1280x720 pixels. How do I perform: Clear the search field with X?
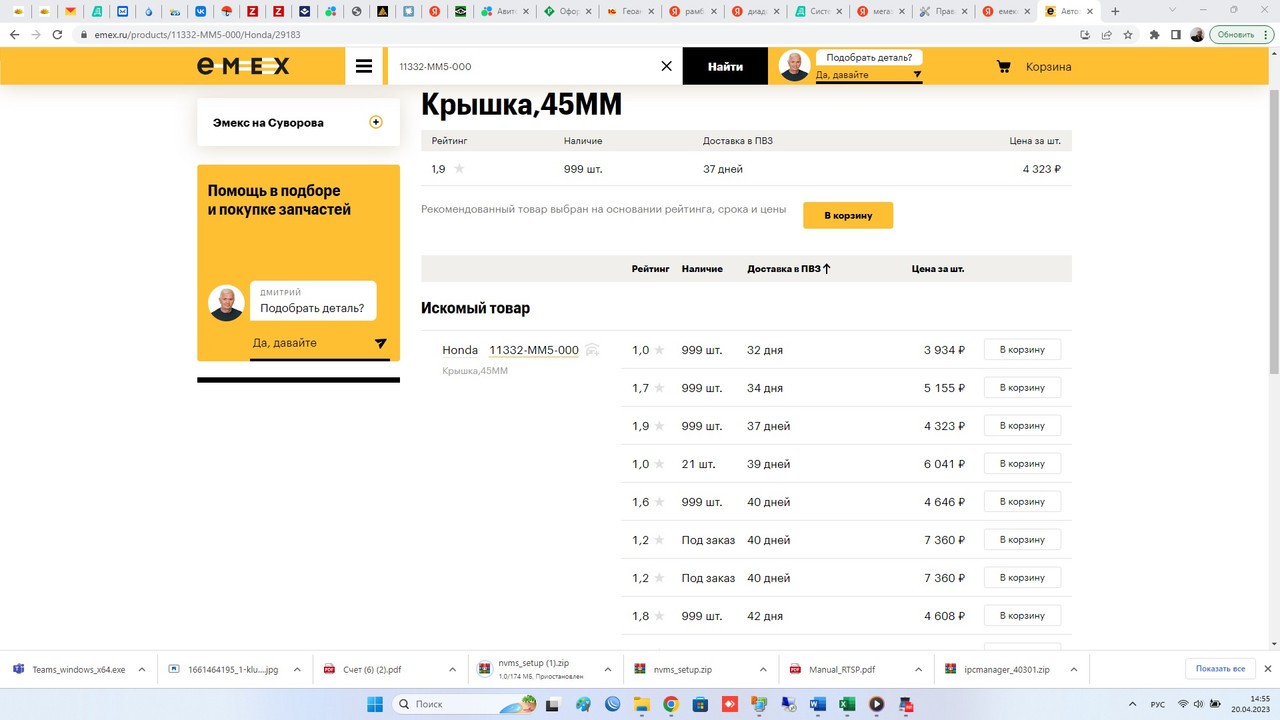[x=667, y=66]
